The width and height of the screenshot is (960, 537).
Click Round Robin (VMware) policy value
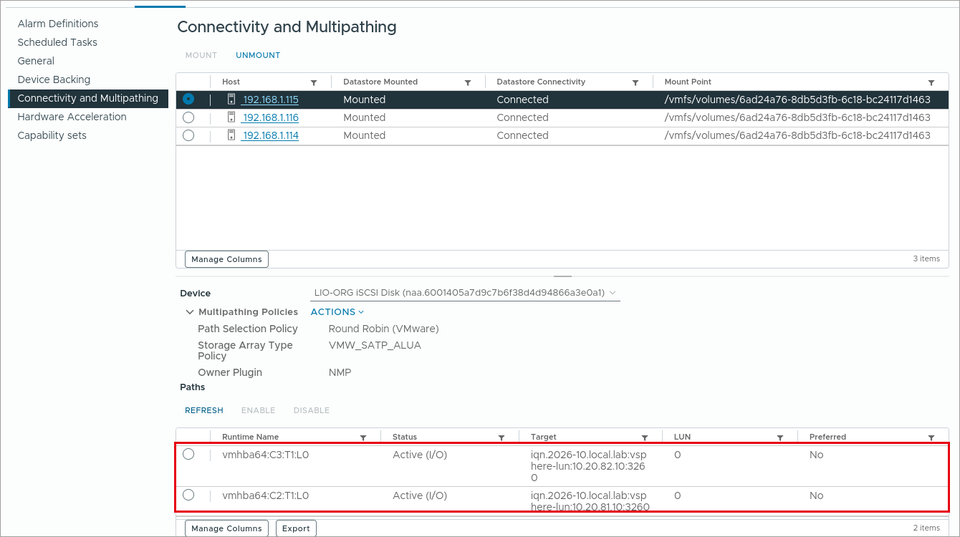383,329
